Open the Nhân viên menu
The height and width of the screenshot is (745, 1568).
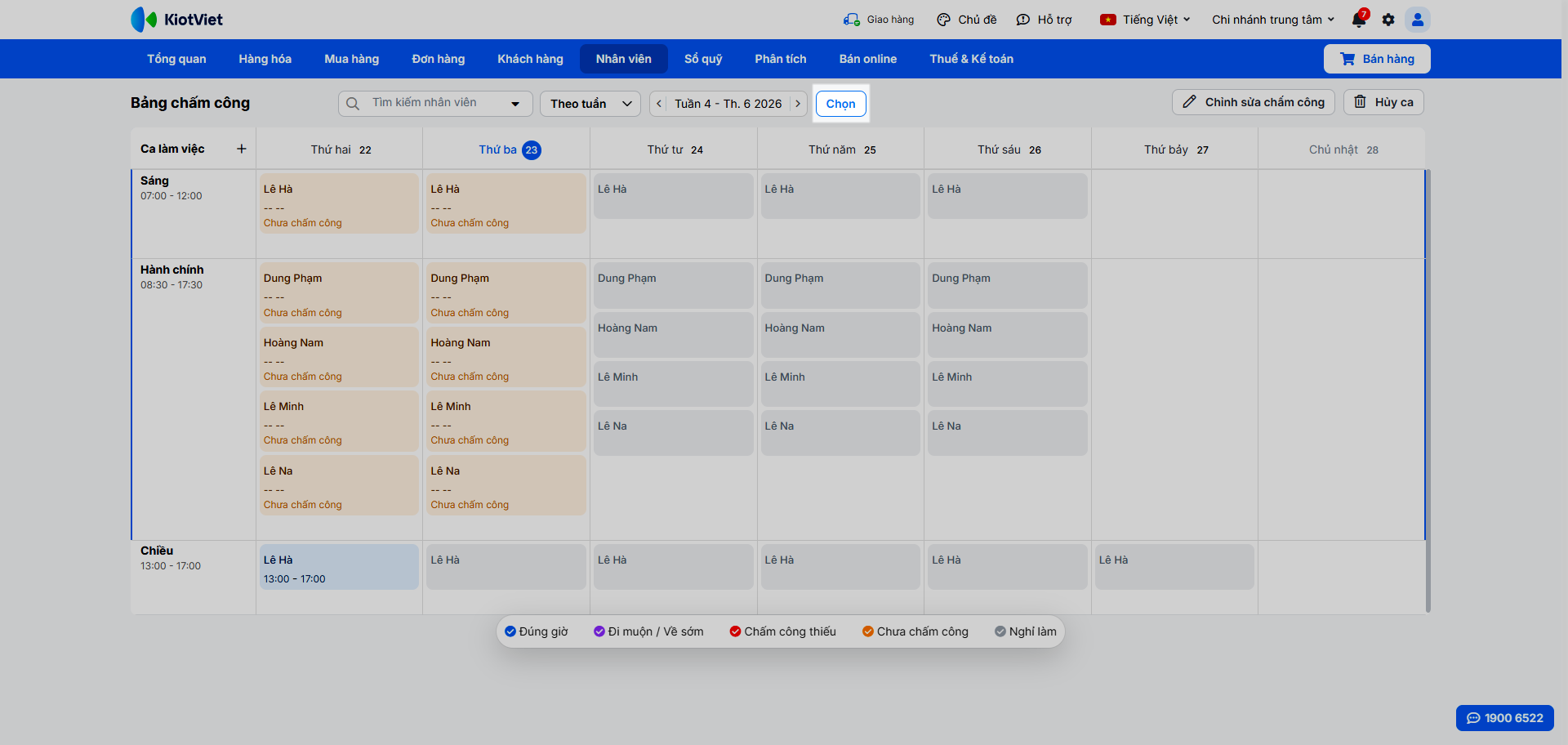pyautogui.click(x=624, y=59)
